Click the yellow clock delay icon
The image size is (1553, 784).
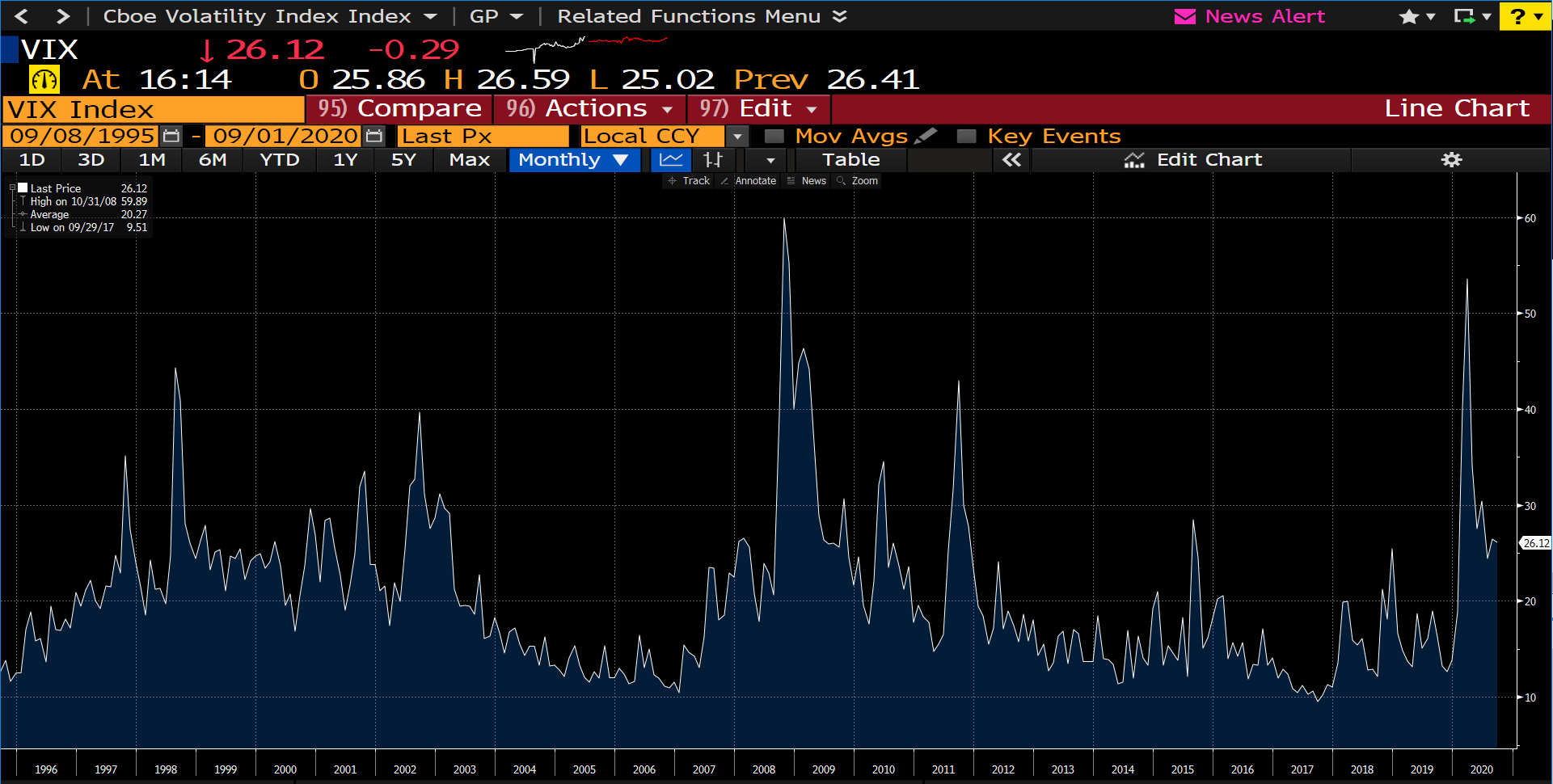tap(44, 79)
